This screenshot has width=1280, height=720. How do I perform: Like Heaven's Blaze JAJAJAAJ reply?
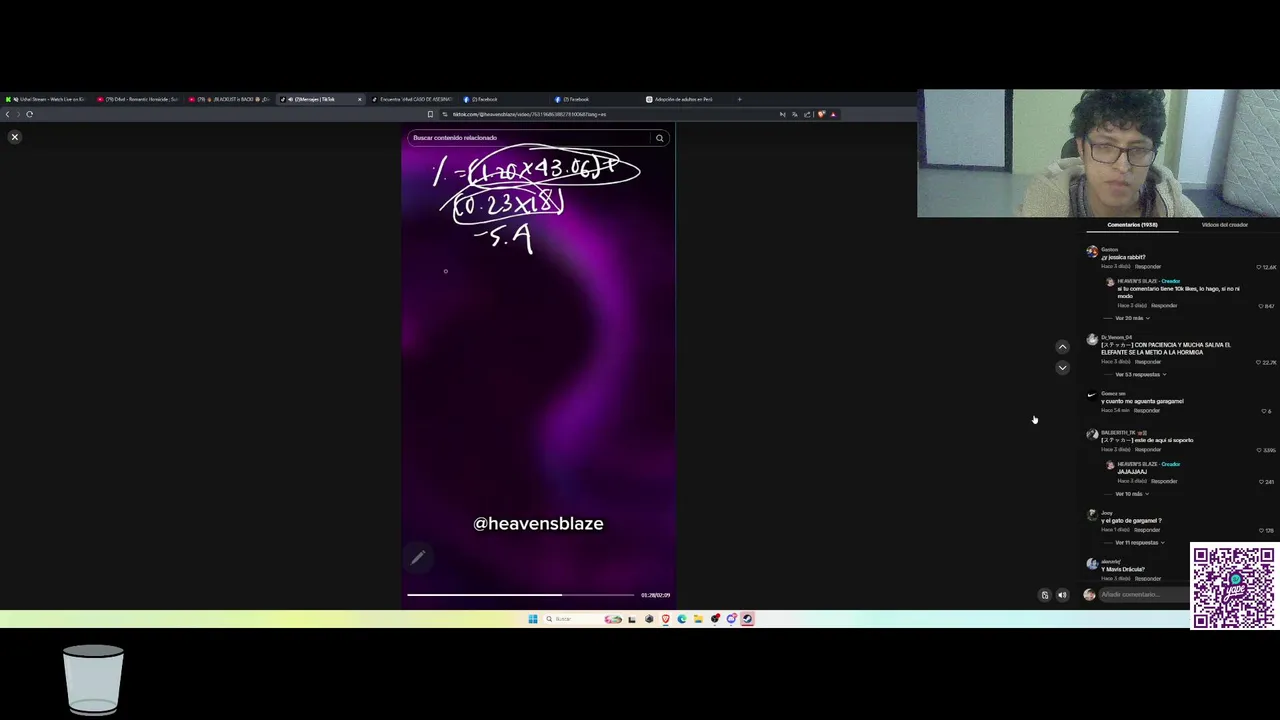click(x=1260, y=482)
